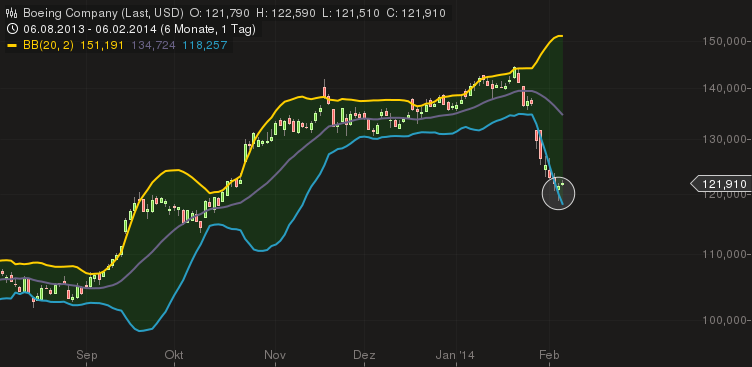Click the open value O: 121,790
The width and height of the screenshot is (752, 367).
pyautogui.click(x=220, y=13)
